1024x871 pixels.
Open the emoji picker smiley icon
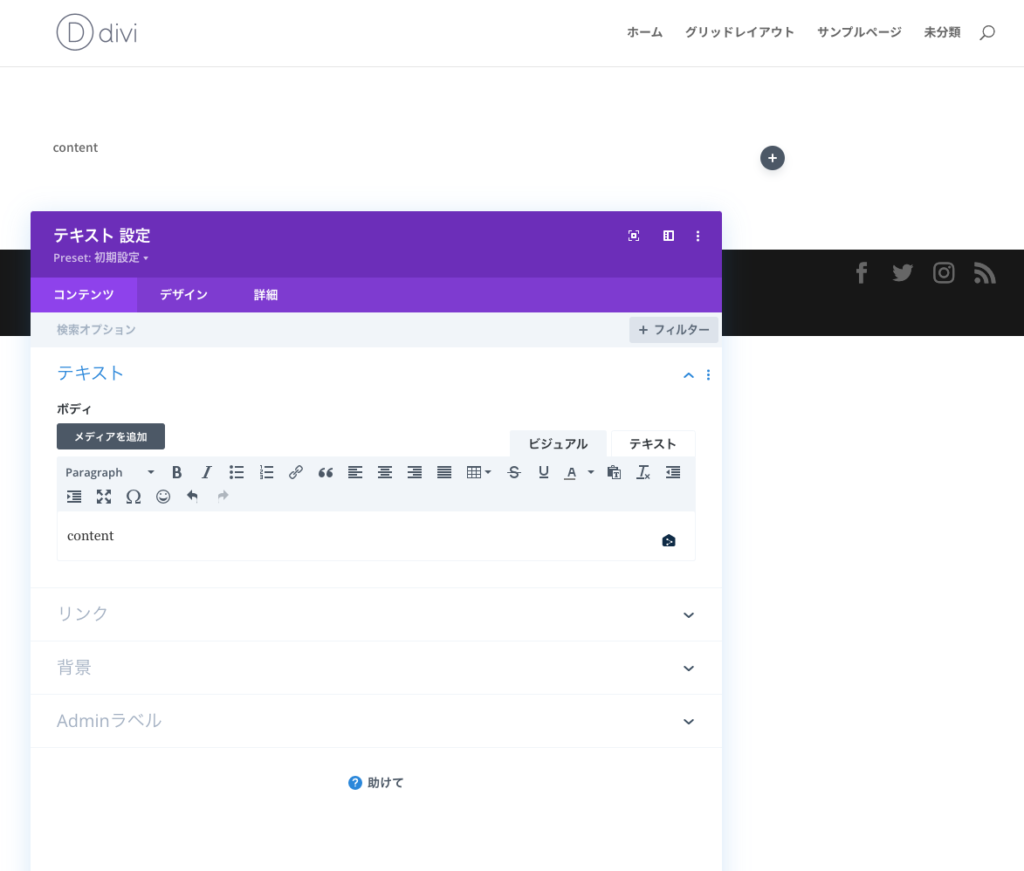tap(163, 496)
